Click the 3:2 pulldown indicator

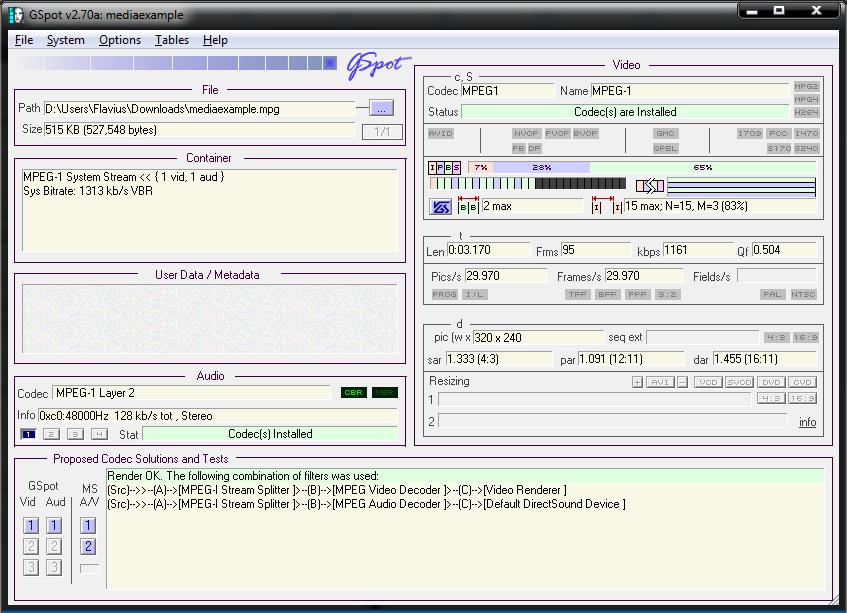[x=667, y=294]
